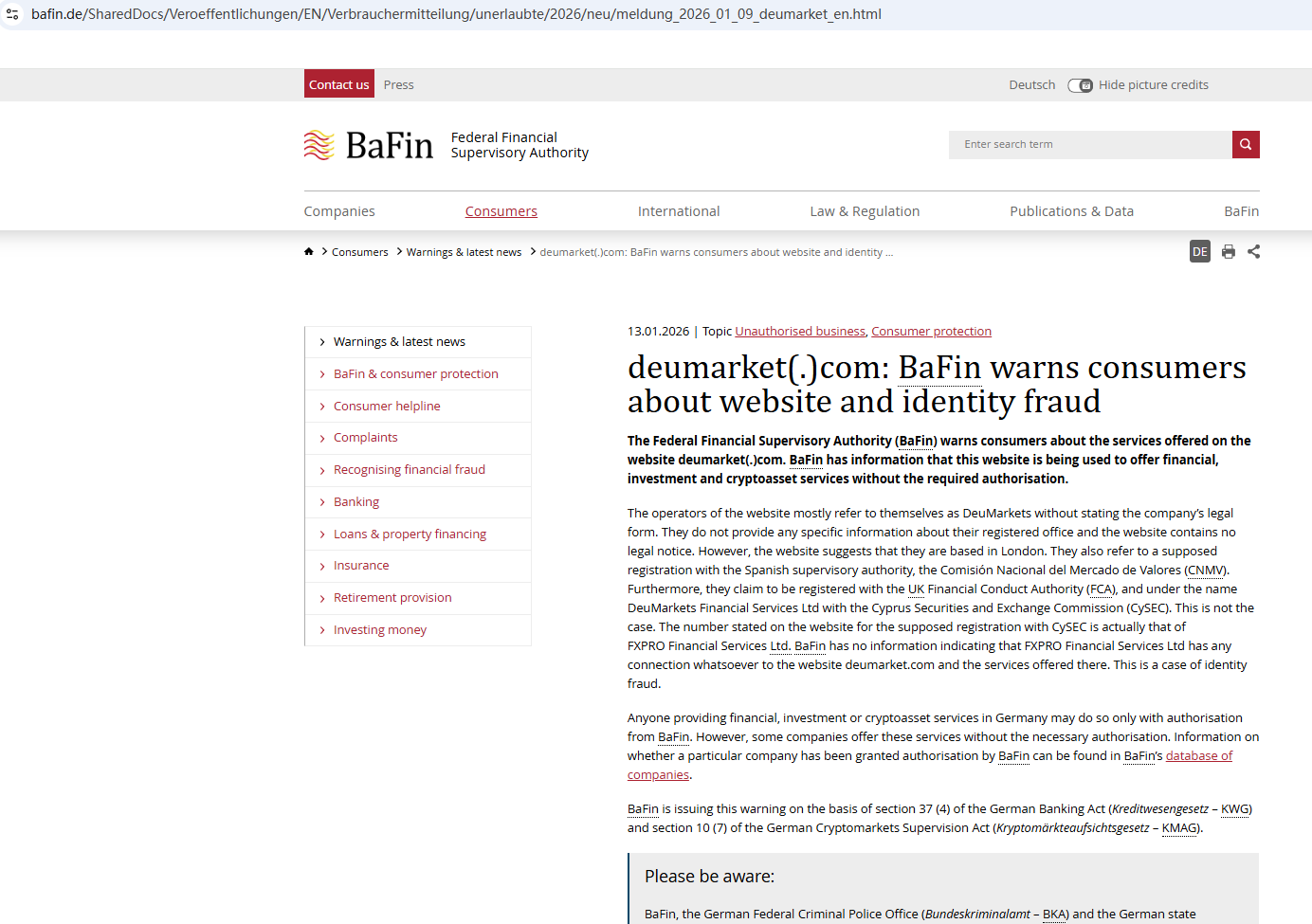
Task: Open the BaFin main menu item
Action: coord(1242,211)
